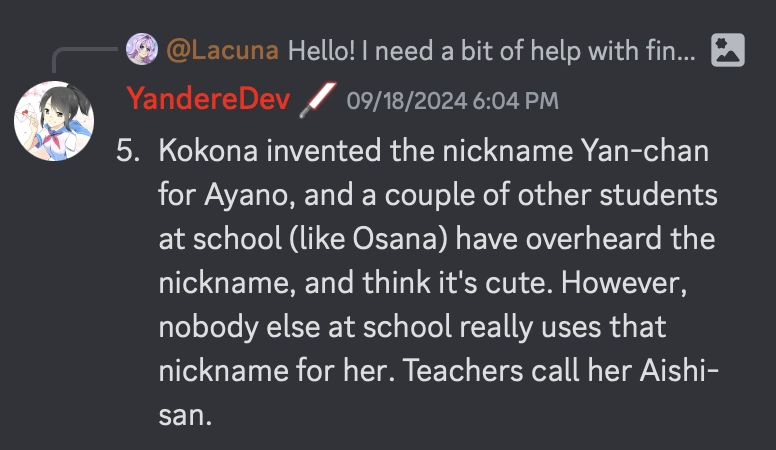Click the knife role icon beside YandereDev
Screen dimensions: 776x450
click(317, 99)
